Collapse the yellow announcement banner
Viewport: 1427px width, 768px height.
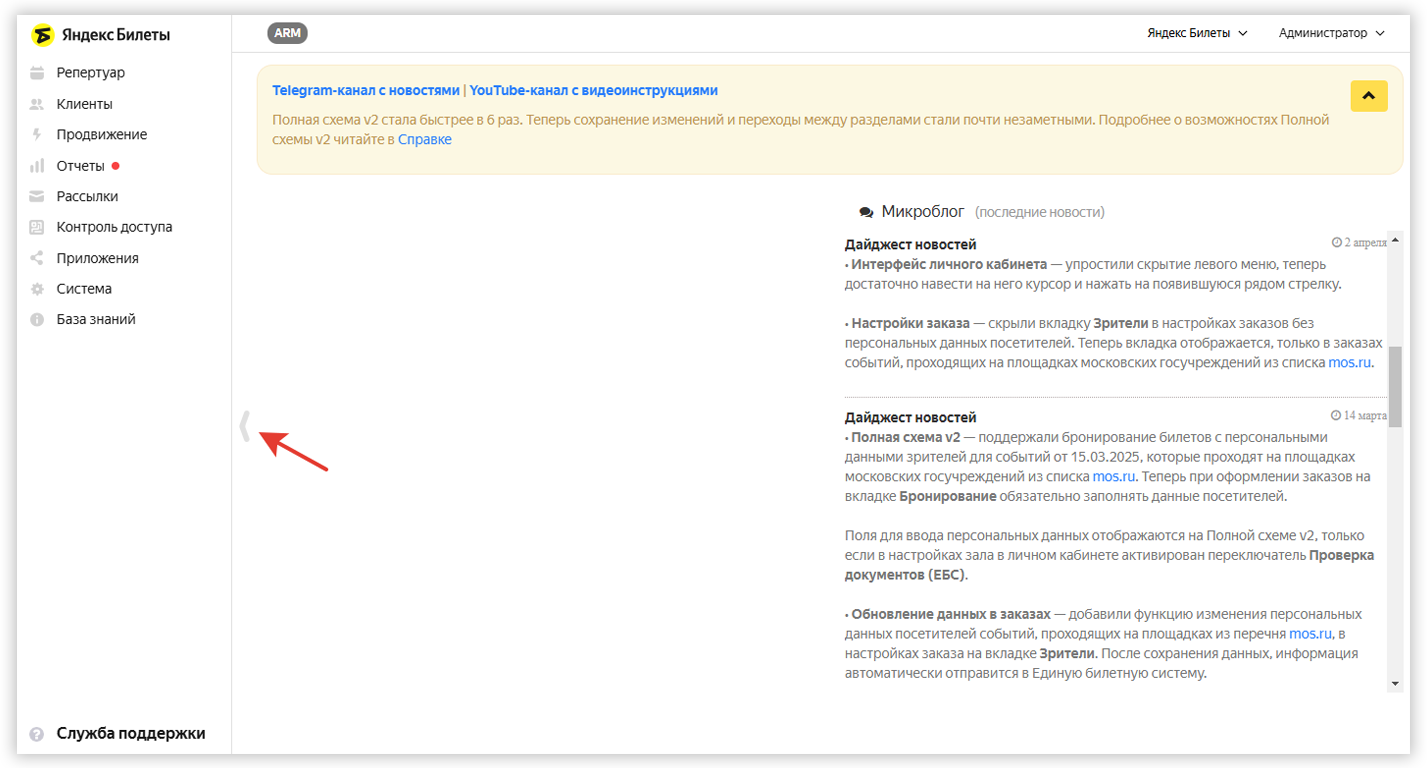pyautogui.click(x=1368, y=96)
